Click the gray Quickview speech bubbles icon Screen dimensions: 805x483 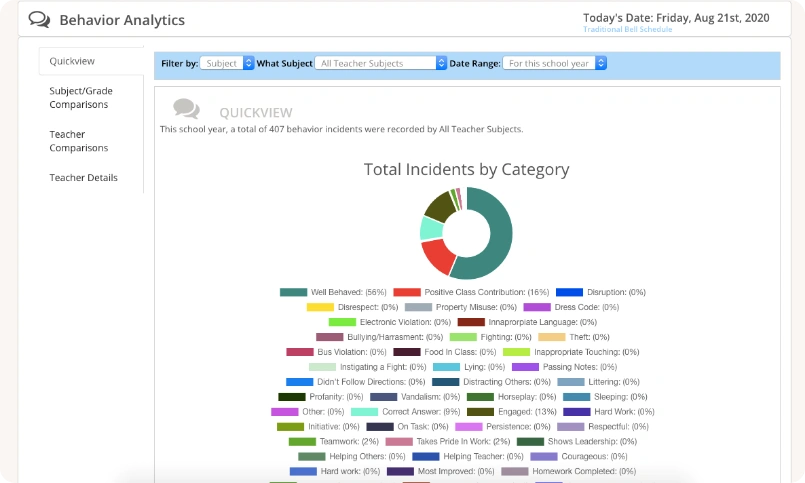point(186,109)
